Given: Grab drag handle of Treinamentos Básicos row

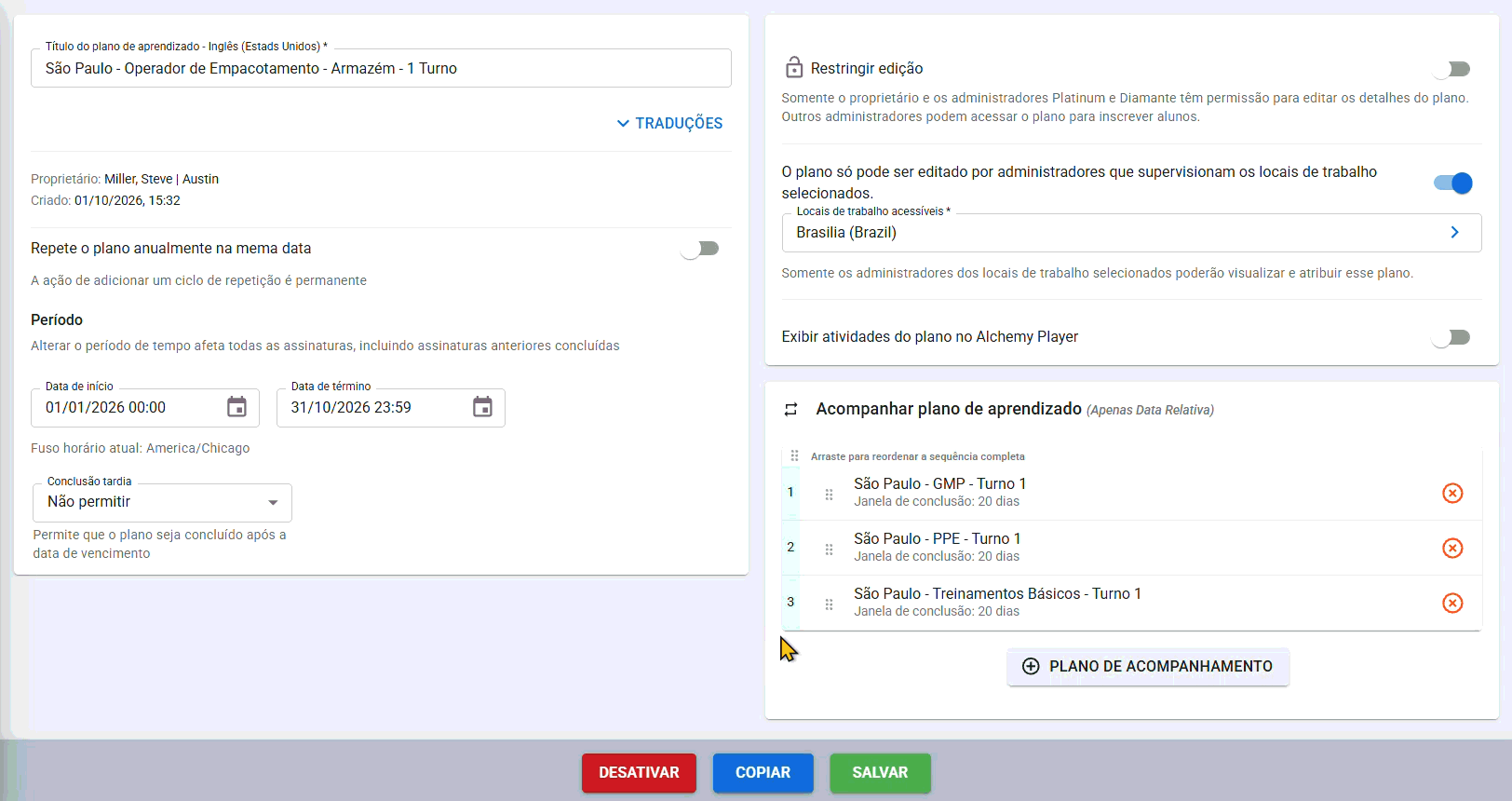Looking at the screenshot, I should [x=829, y=604].
